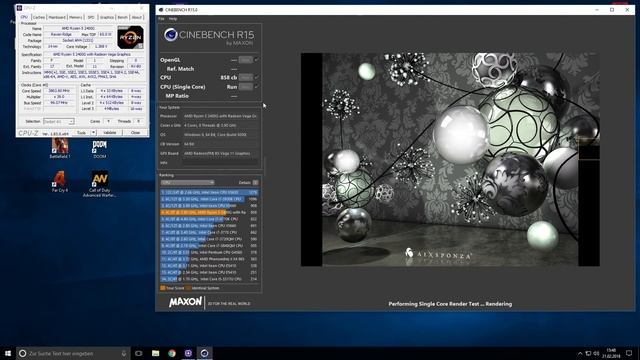Click the Cinebench title bar icon
The width and height of the screenshot is (640, 360).
pos(161,10)
